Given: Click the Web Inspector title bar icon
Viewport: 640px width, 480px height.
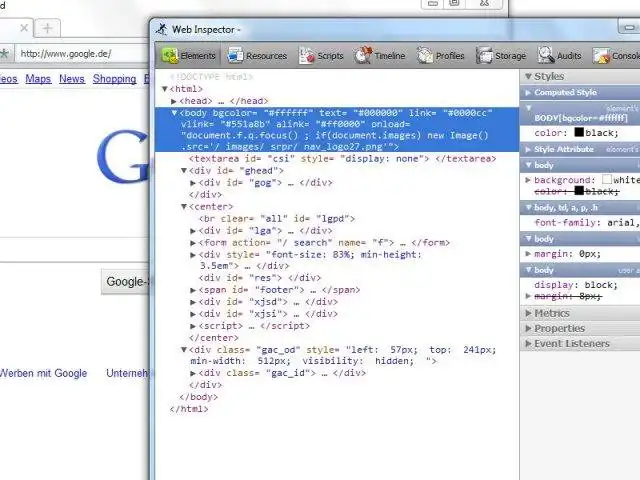Looking at the screenshot, I should tap(162, 29).
